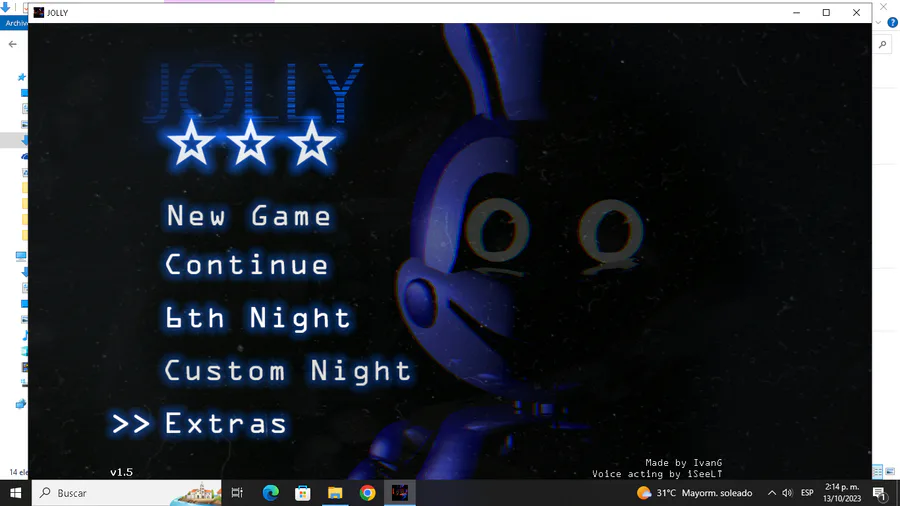
Task: Select Quick access star in Explorer sidebar
Action: [x=22, y=77]
